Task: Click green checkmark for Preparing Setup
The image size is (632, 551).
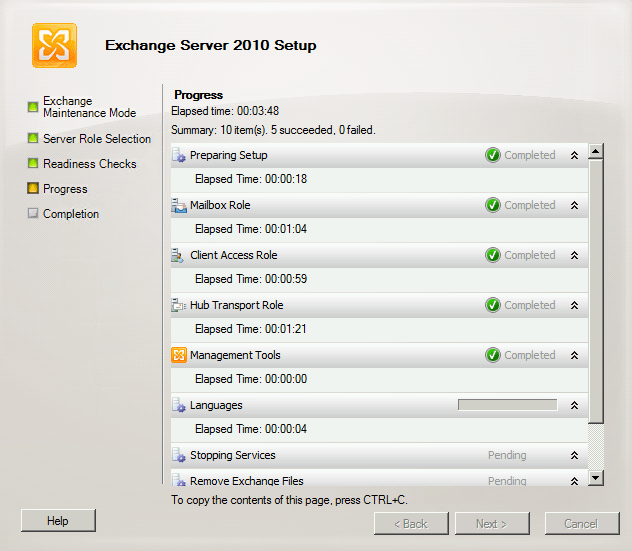Action: click(x=493, y=155)
